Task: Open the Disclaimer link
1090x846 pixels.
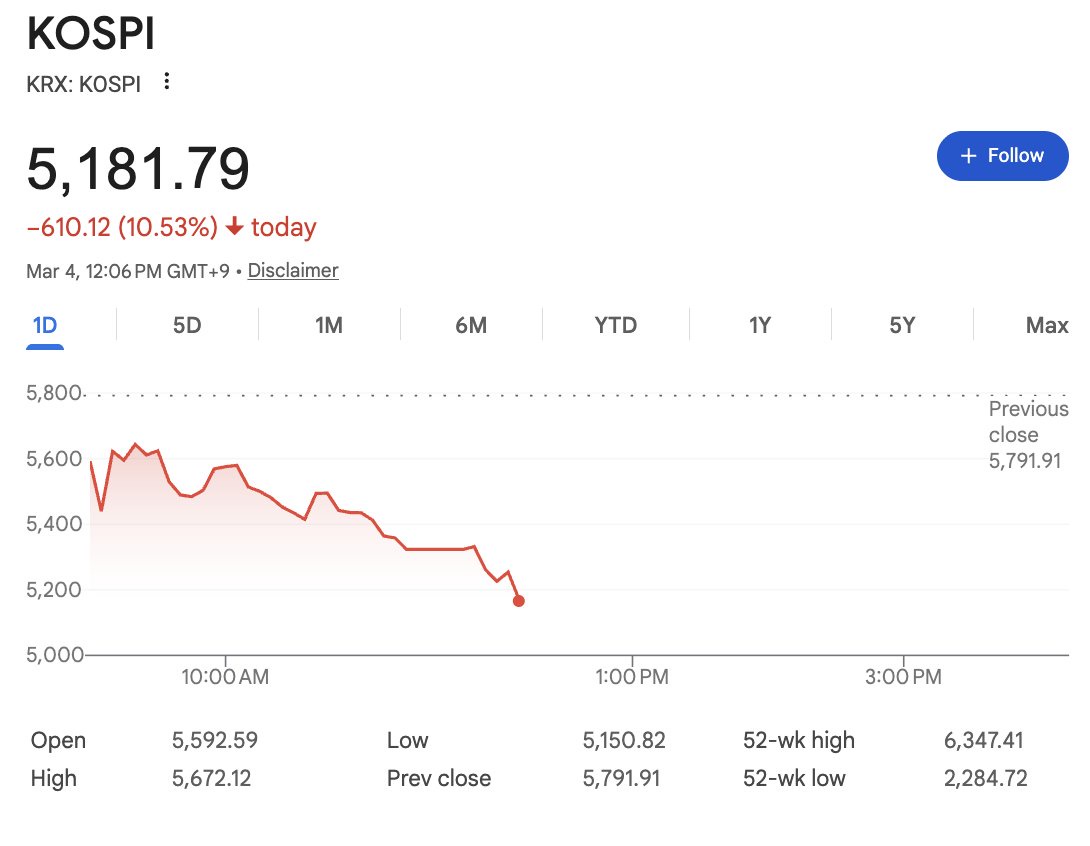Action: [x=293, y=270]
